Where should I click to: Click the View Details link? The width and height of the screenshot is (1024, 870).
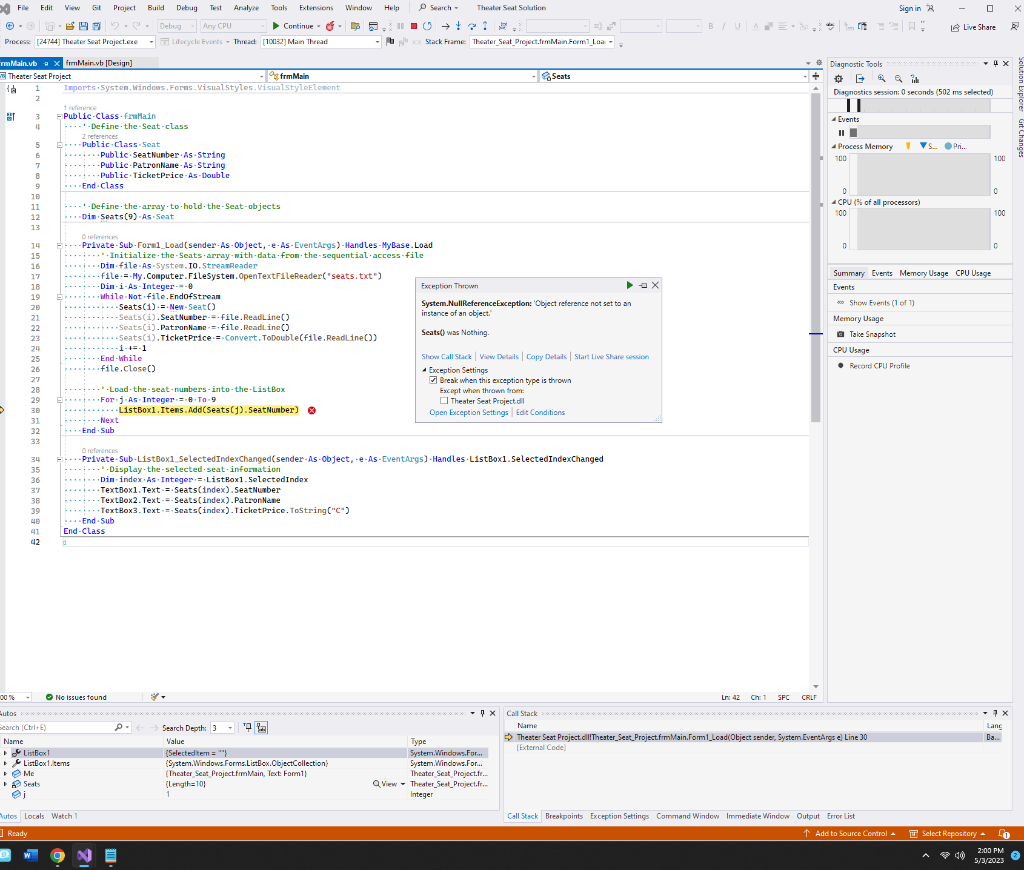tap(499, 356)
